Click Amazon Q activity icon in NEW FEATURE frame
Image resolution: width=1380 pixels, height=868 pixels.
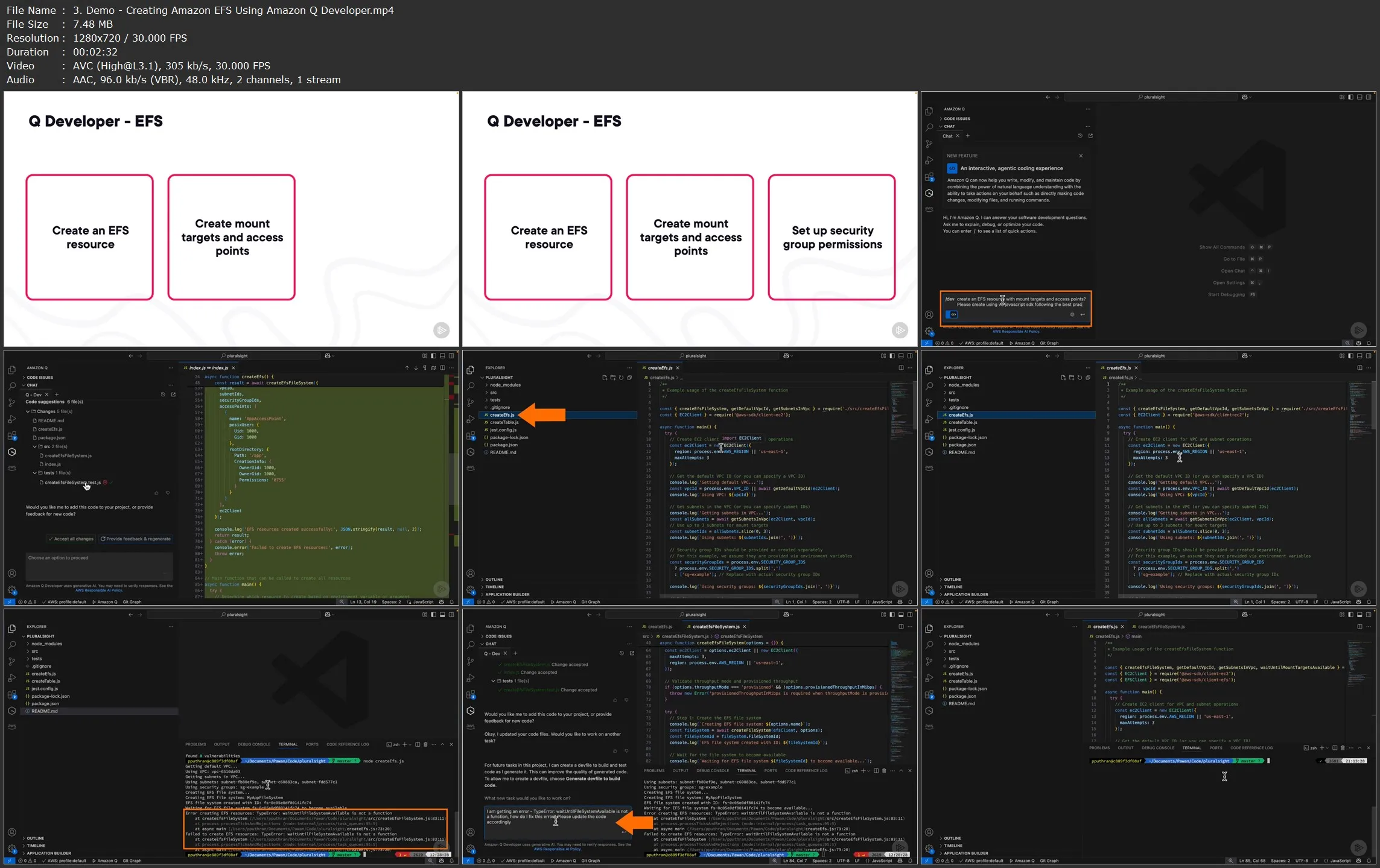tap(929, 193)
